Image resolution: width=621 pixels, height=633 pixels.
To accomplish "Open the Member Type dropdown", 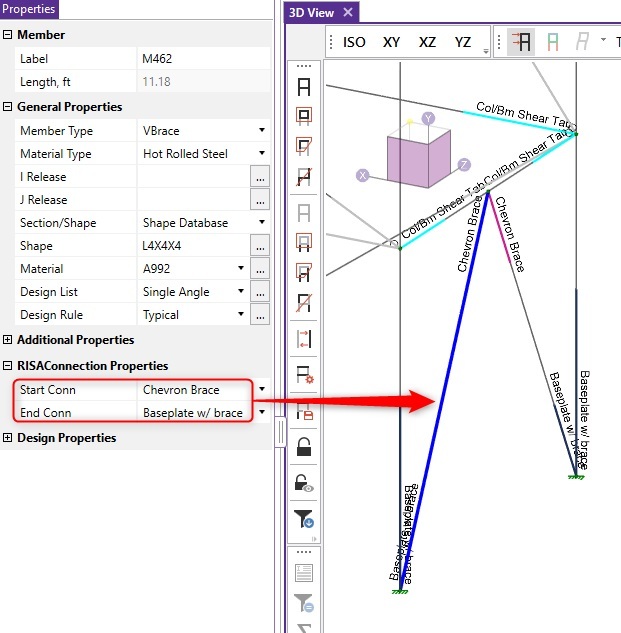I will (261, 131).
